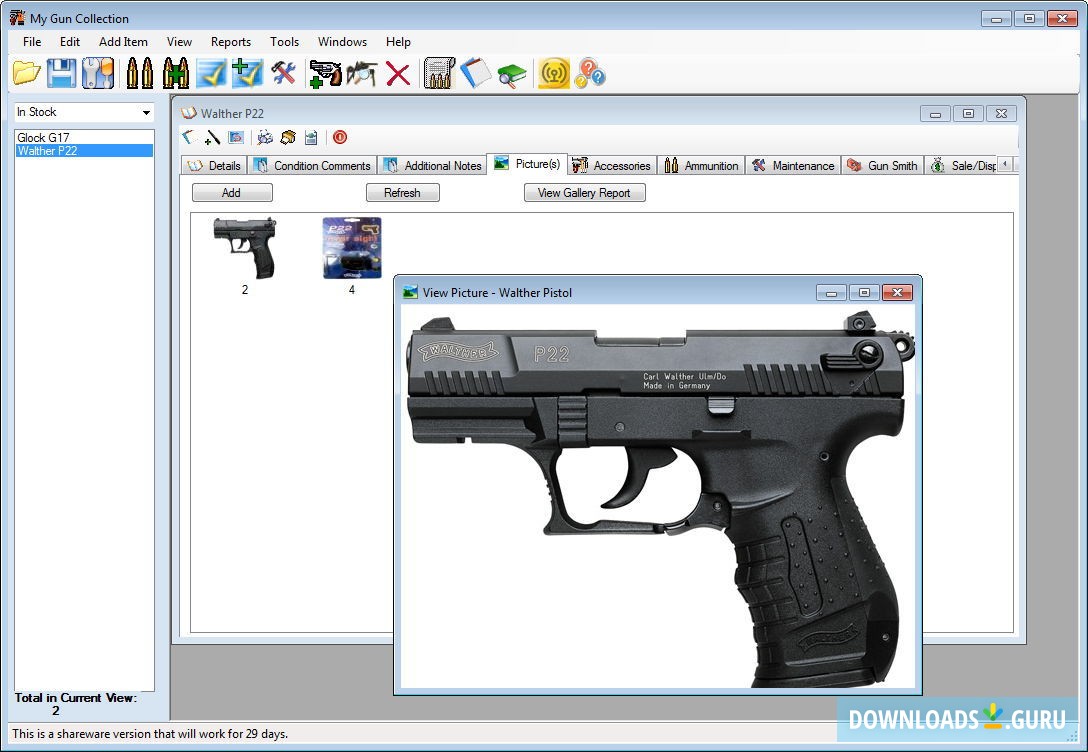Viewport: 1088px width, 752px height.
Task: Click first icon in Walther P22 toolbar
Action: [188, 137]
